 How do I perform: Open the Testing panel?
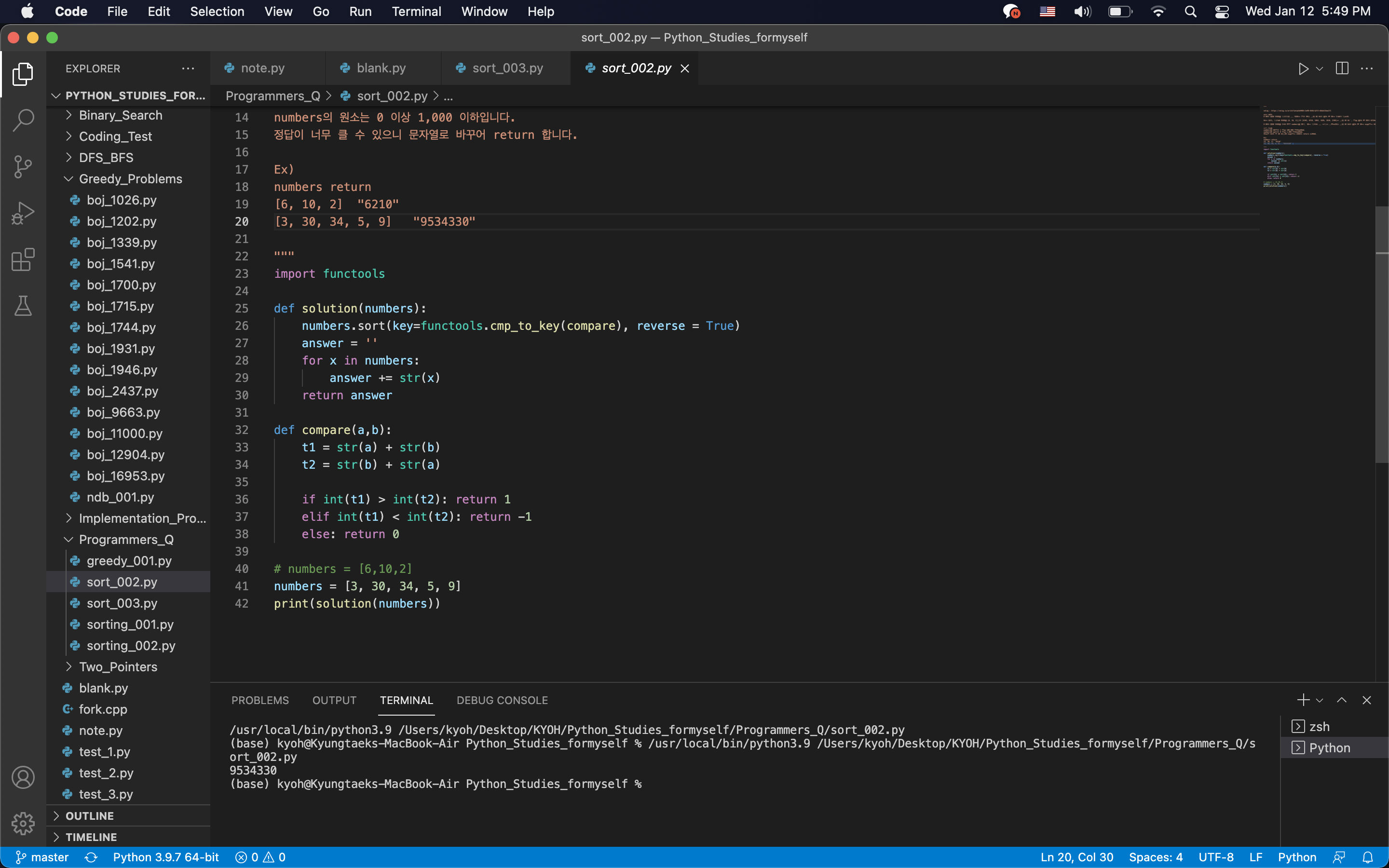pos(23,305)
